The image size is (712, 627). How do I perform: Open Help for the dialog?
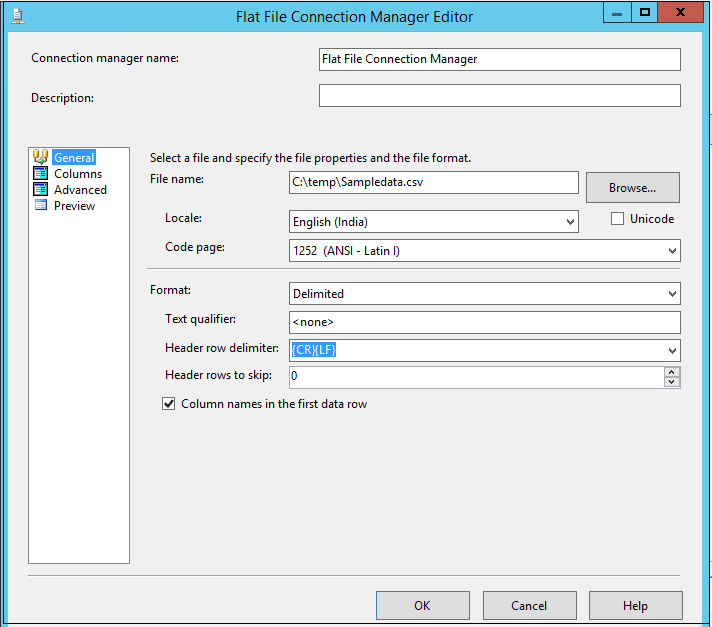(635, 605)
